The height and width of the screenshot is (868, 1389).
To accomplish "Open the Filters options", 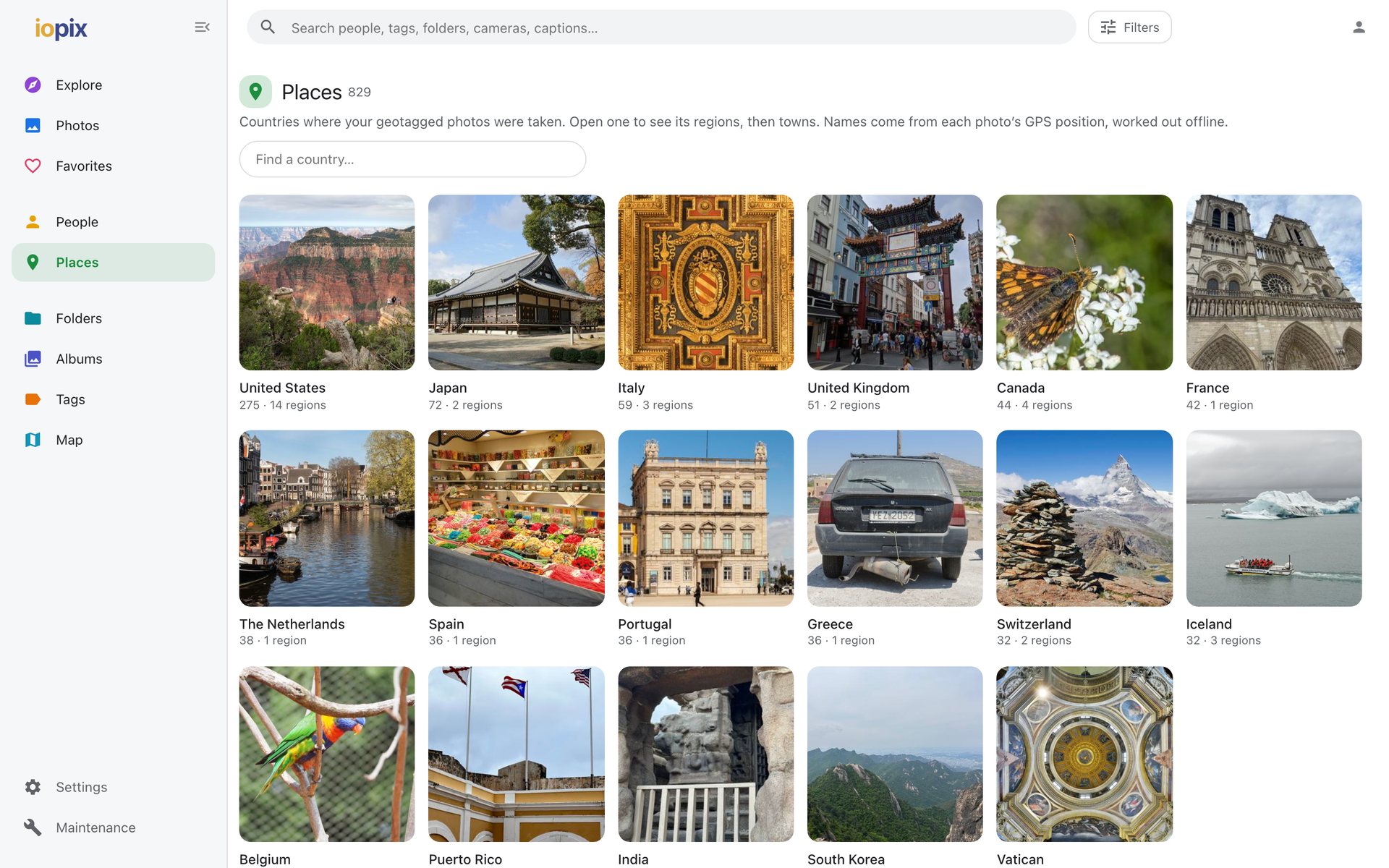I will click(1129, 27).
